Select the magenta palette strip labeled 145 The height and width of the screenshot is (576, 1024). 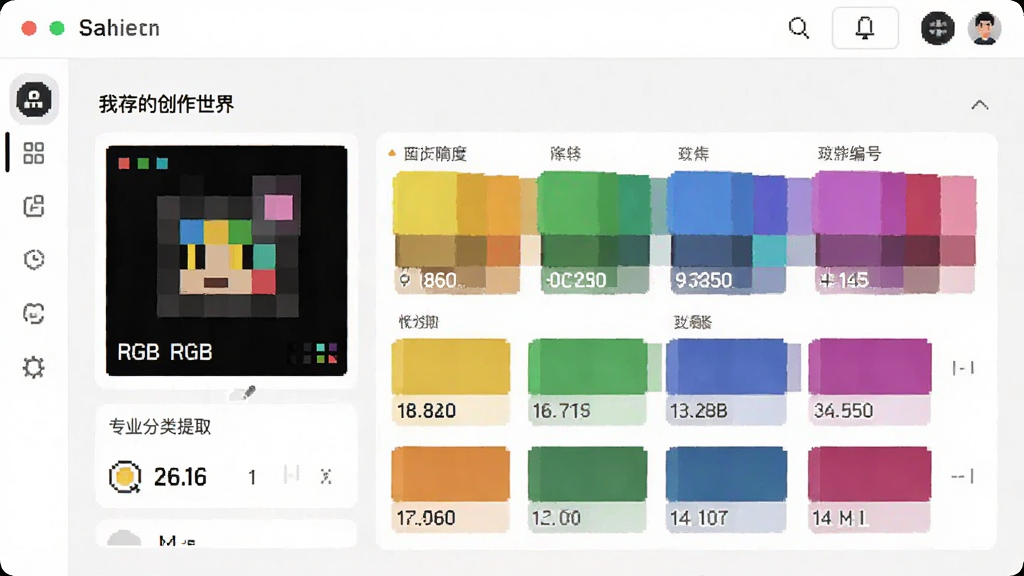(x=895, y=232)
